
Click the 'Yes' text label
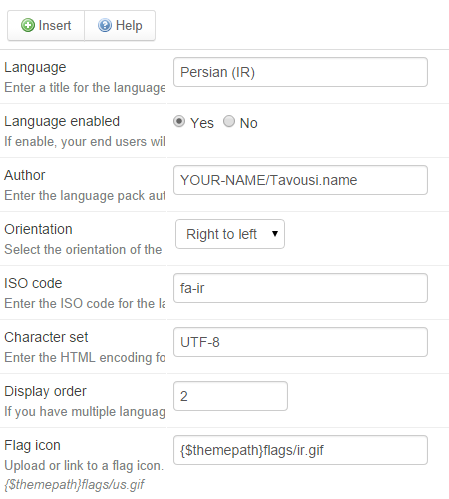[x=202, y=123]
